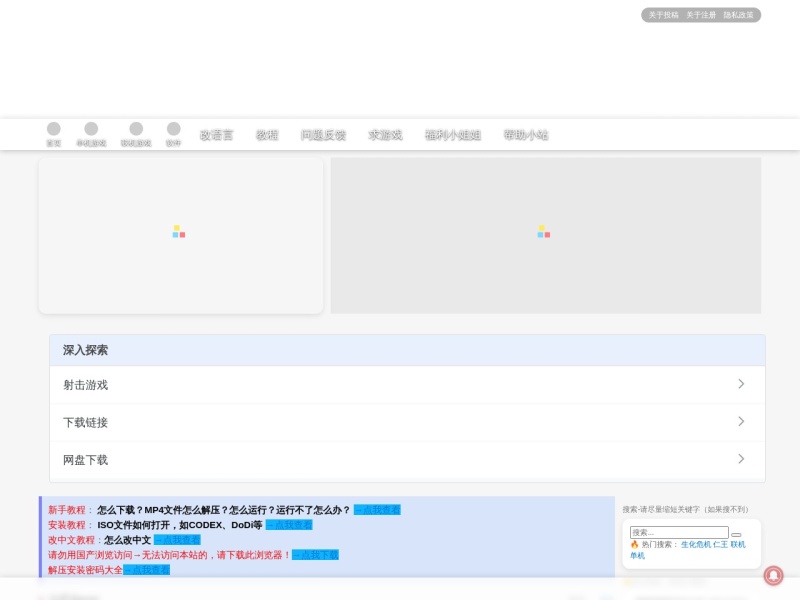Open the 求游戏 menu item
Screen dimensions: 800x600
tap(385, 135)
